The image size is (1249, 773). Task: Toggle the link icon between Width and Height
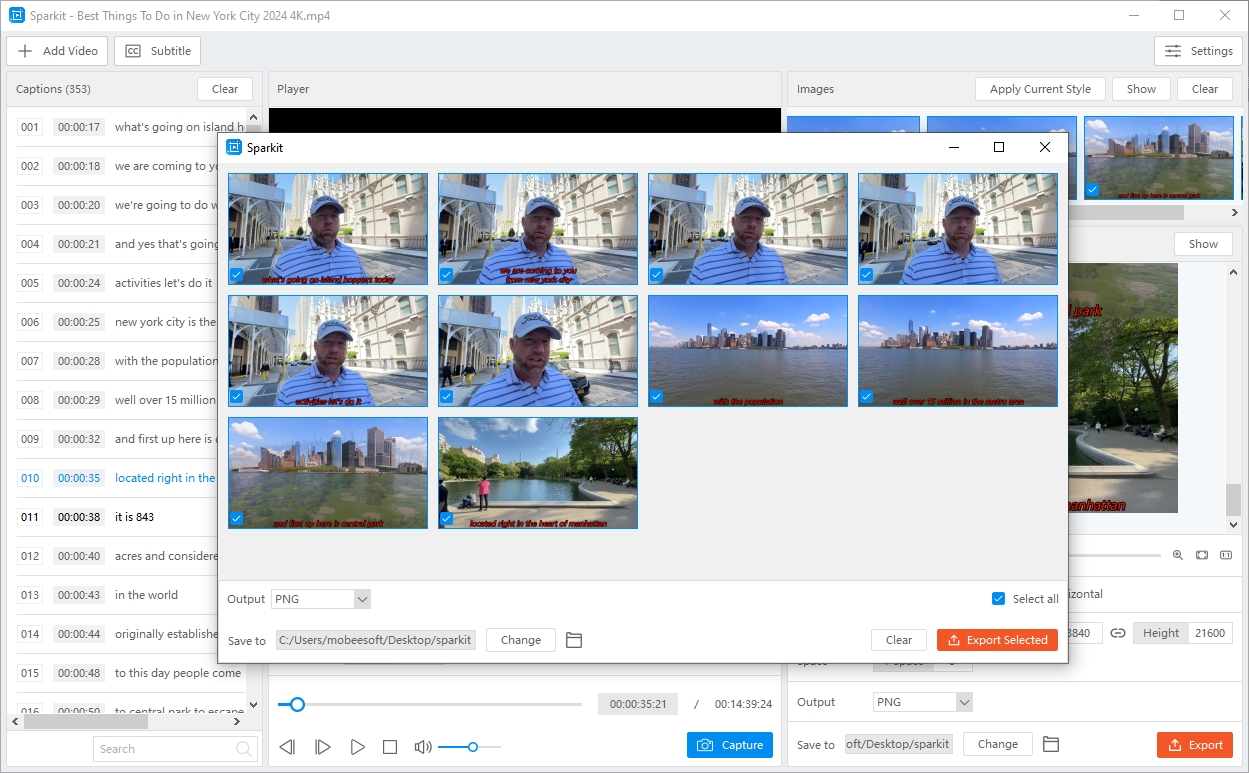pos(1117,633)
